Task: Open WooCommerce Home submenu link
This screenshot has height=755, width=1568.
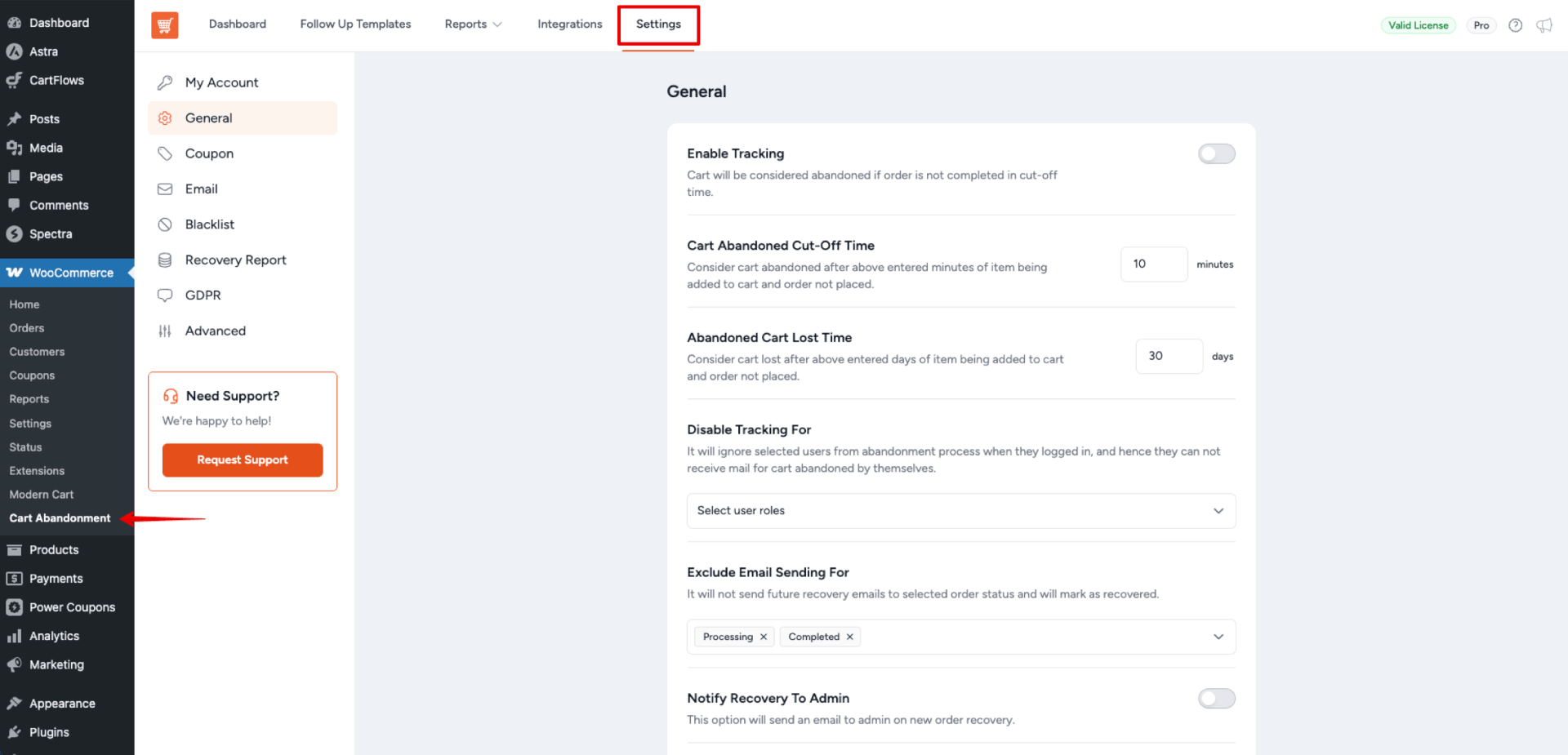Action: 24,304
